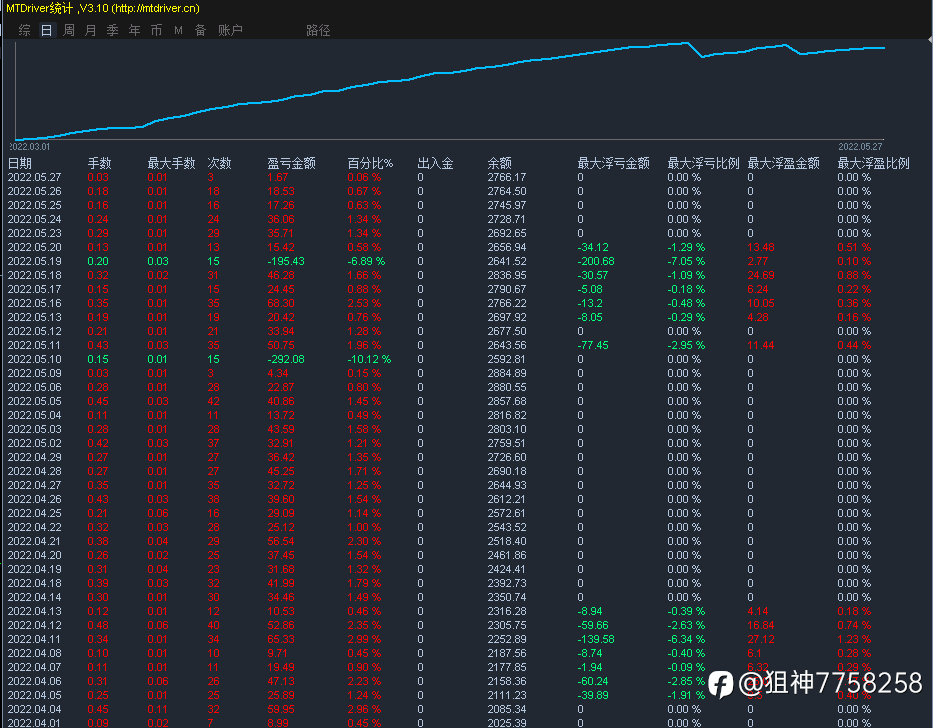Sort by the 最大浮盈比例 column header
The height and width of the screenshot is (728, 933).
(873, 163)
